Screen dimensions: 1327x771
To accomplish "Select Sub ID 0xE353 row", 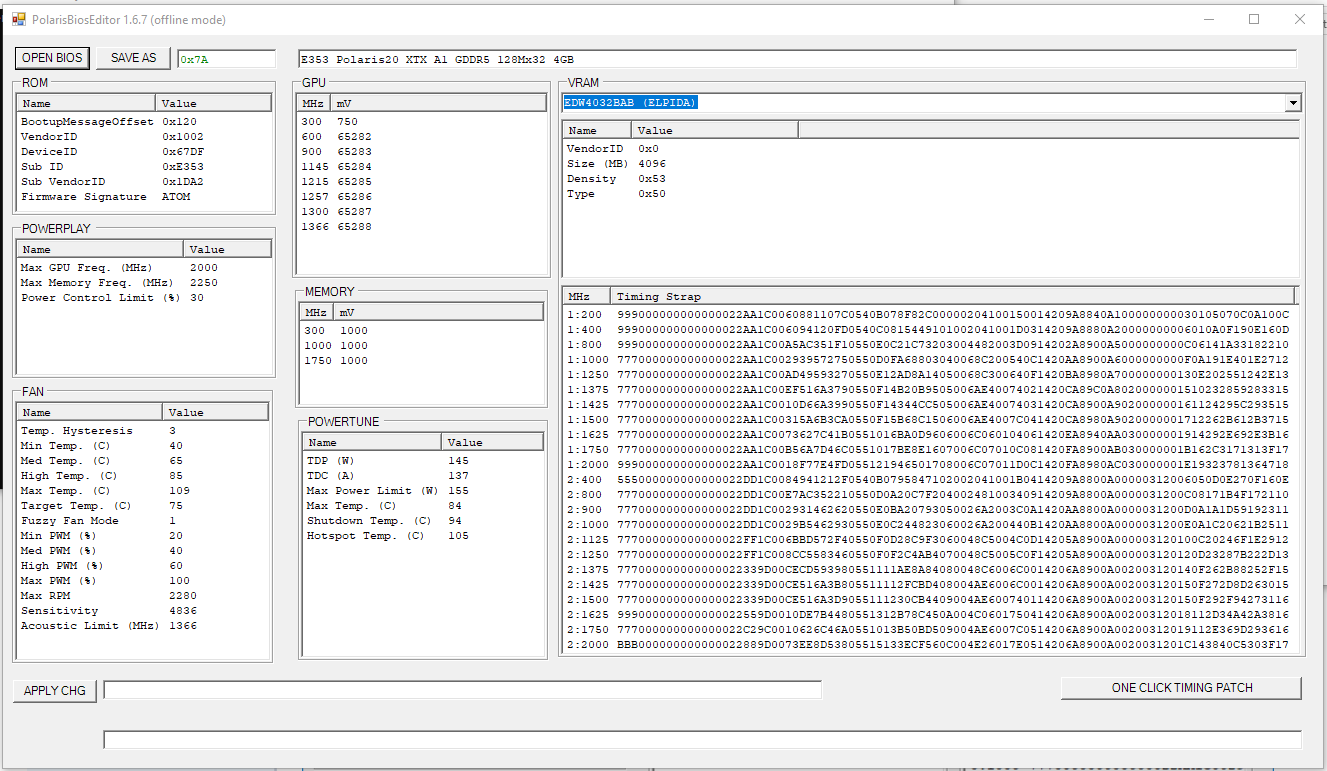I will [x=145, y=167].
